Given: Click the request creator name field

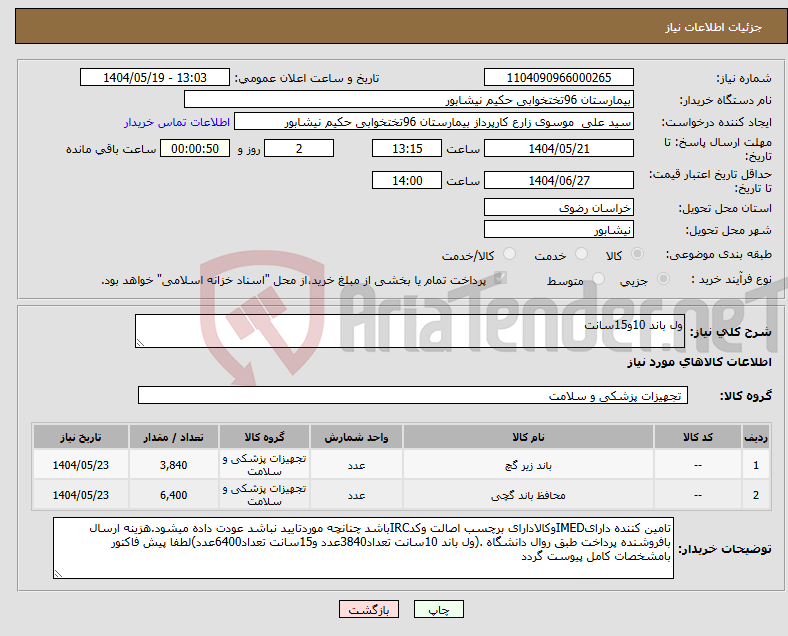Looking at the screenshot, I should click(x=434, y=122).
